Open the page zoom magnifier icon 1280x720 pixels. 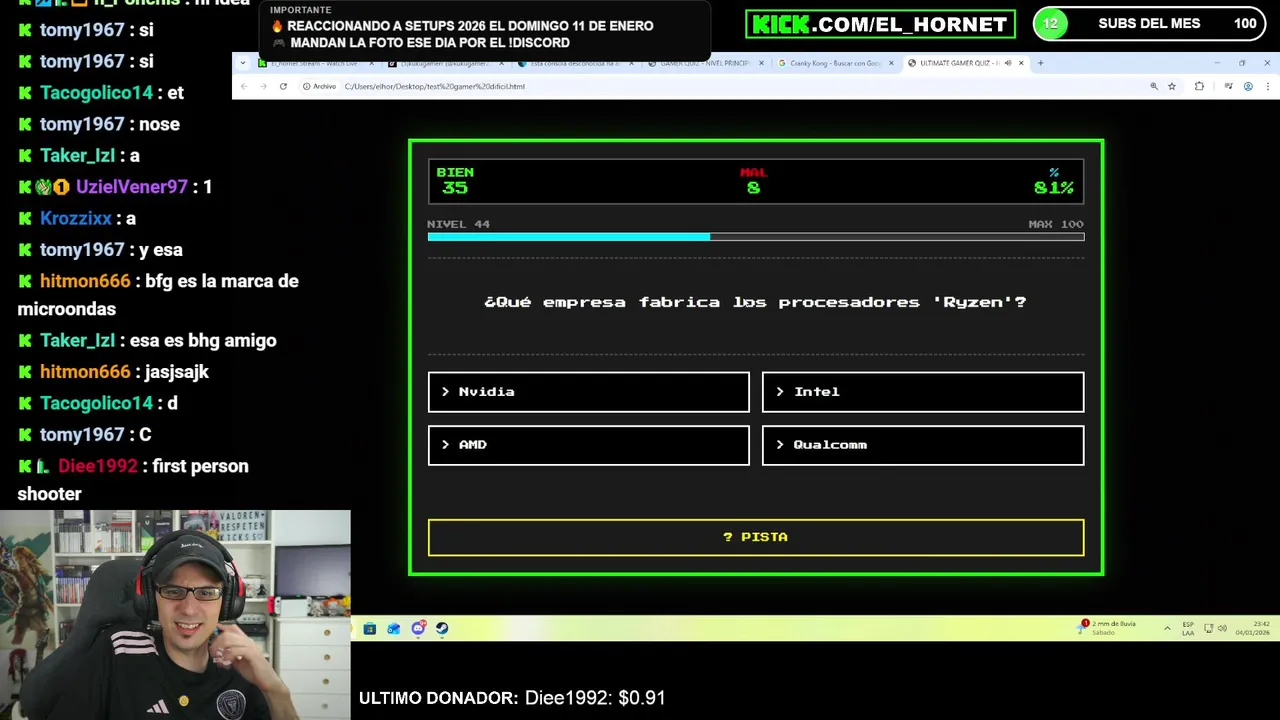click(1154, 86)
